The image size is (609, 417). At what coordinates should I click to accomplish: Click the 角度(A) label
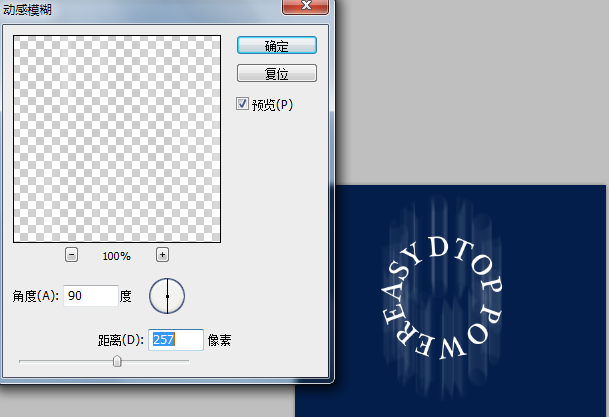pyautogui.click(x=35, y=296)
